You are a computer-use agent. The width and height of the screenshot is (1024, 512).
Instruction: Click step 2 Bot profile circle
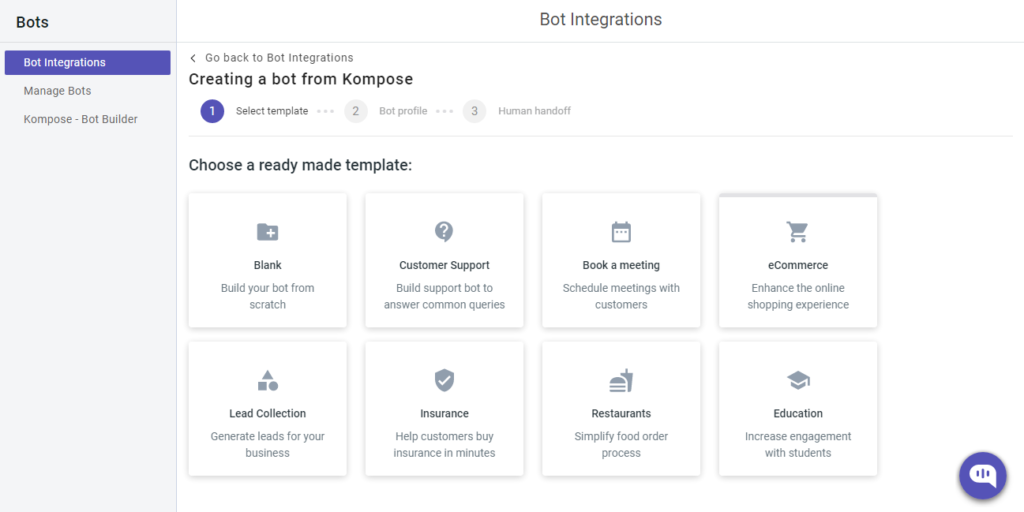(x=356, y=111)
